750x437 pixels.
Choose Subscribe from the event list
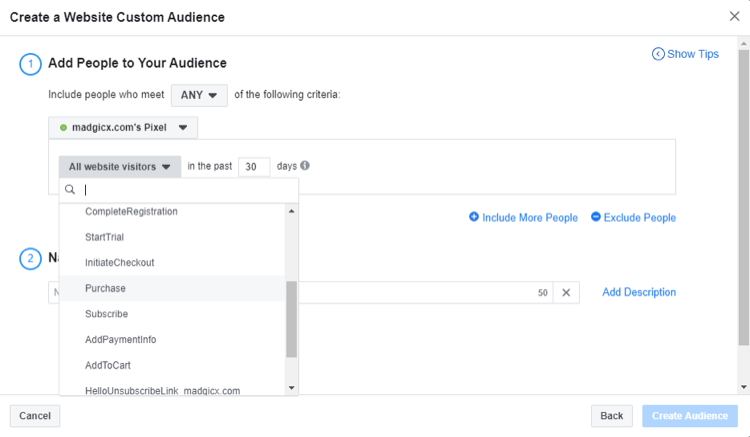[107, 314]
